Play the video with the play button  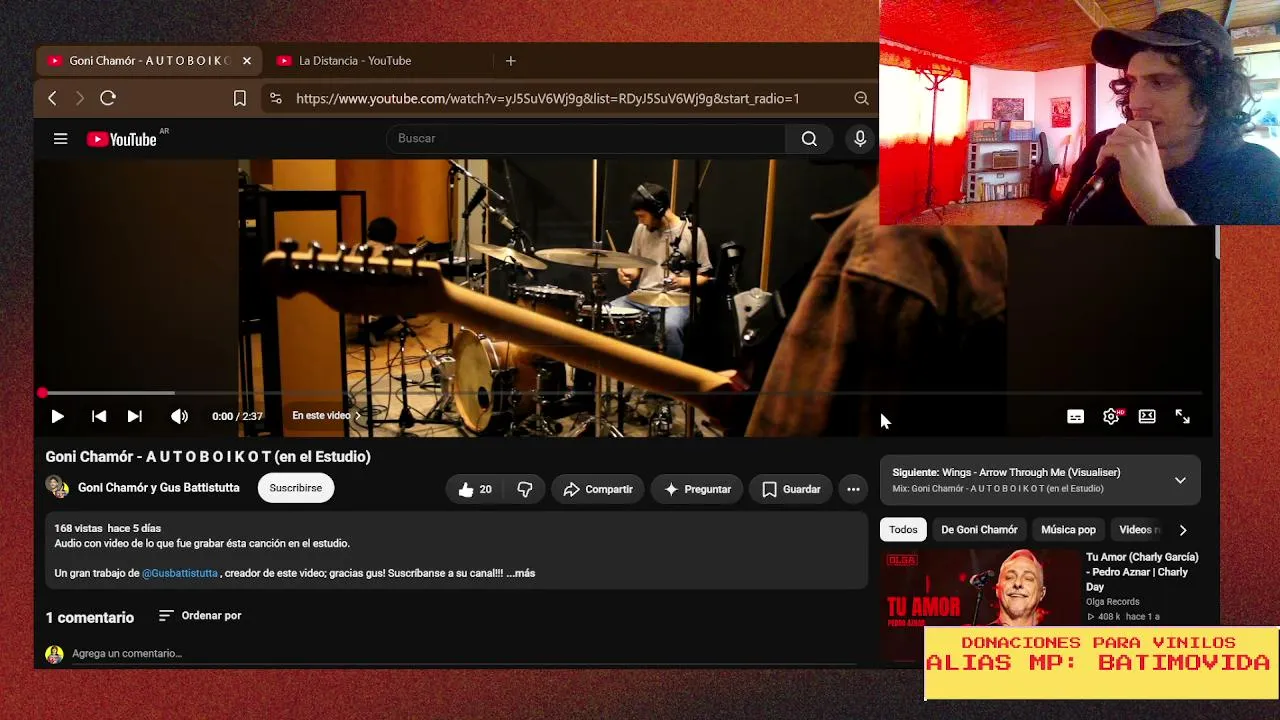[57, 416]
